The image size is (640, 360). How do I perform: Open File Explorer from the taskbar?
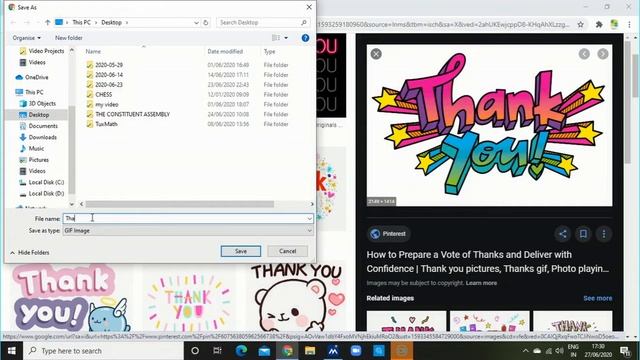coord(310,351)
